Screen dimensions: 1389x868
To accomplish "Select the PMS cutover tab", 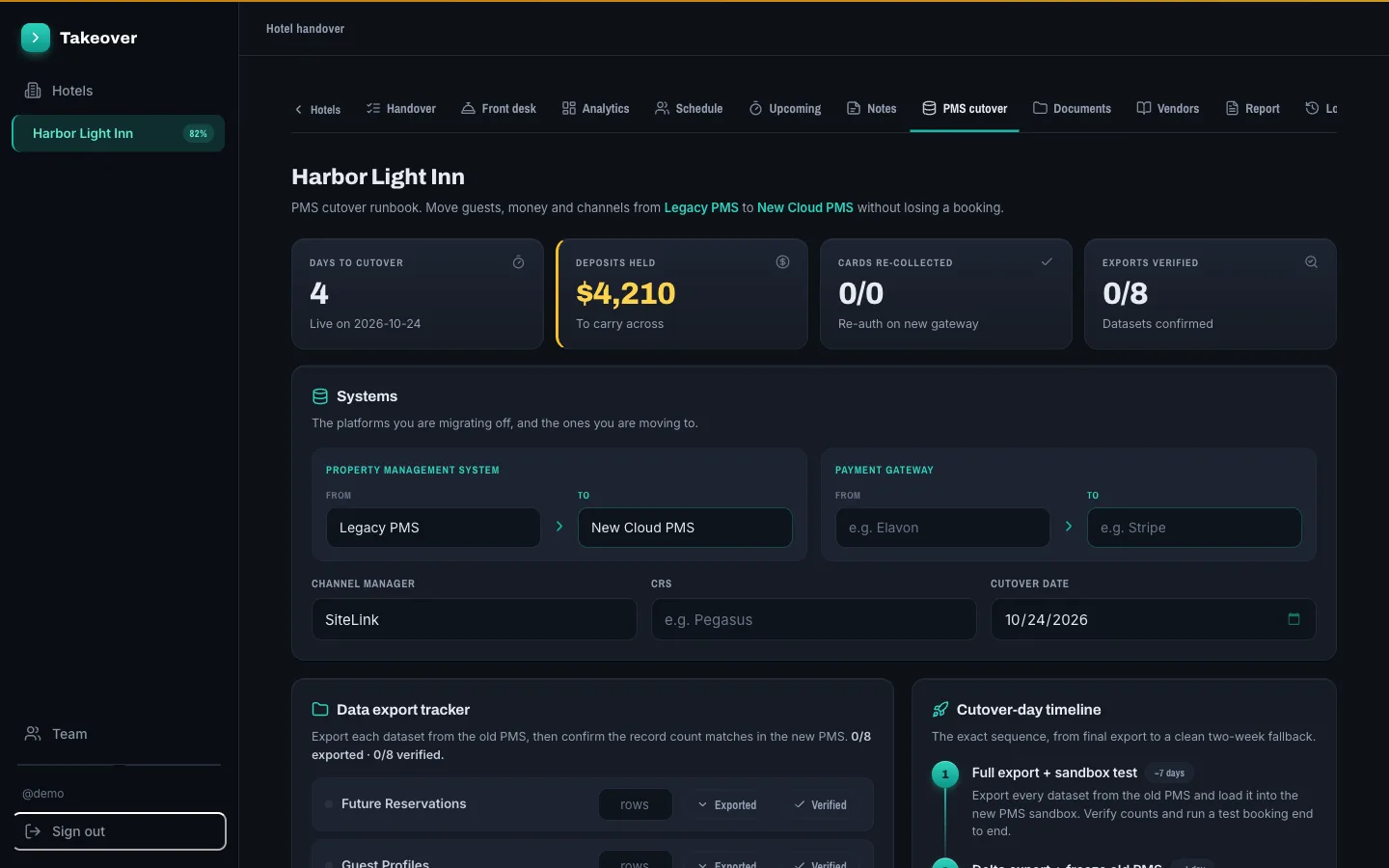I will coord(965,109).
